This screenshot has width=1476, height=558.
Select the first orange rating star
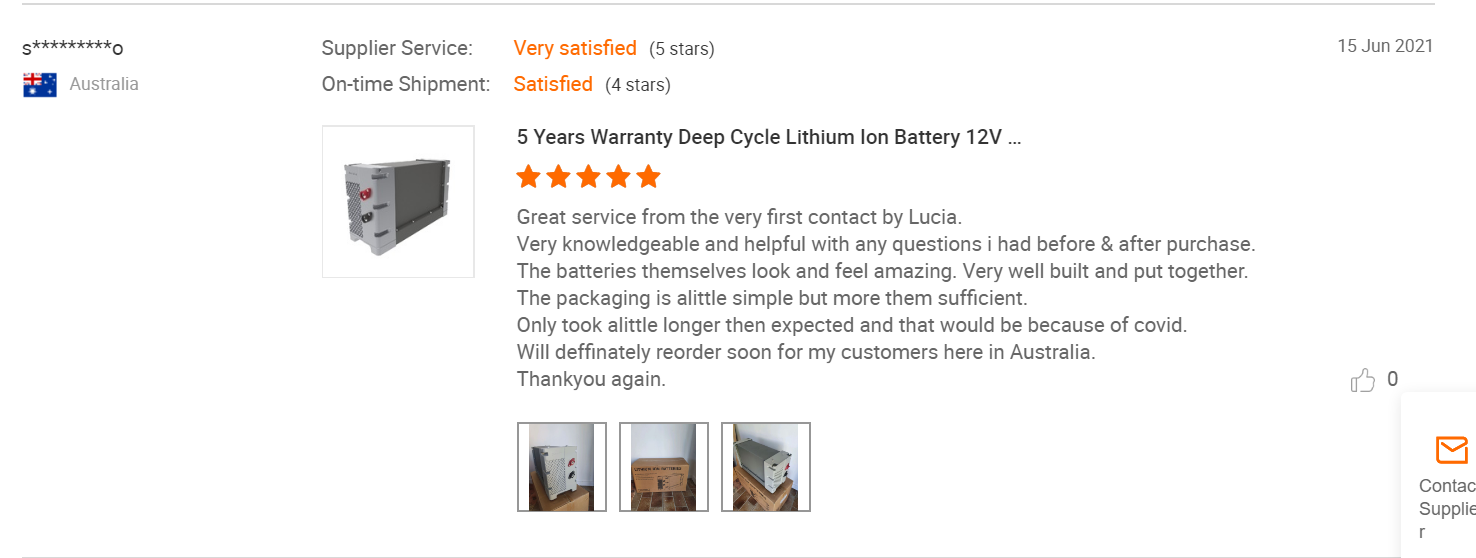(529, 177)
